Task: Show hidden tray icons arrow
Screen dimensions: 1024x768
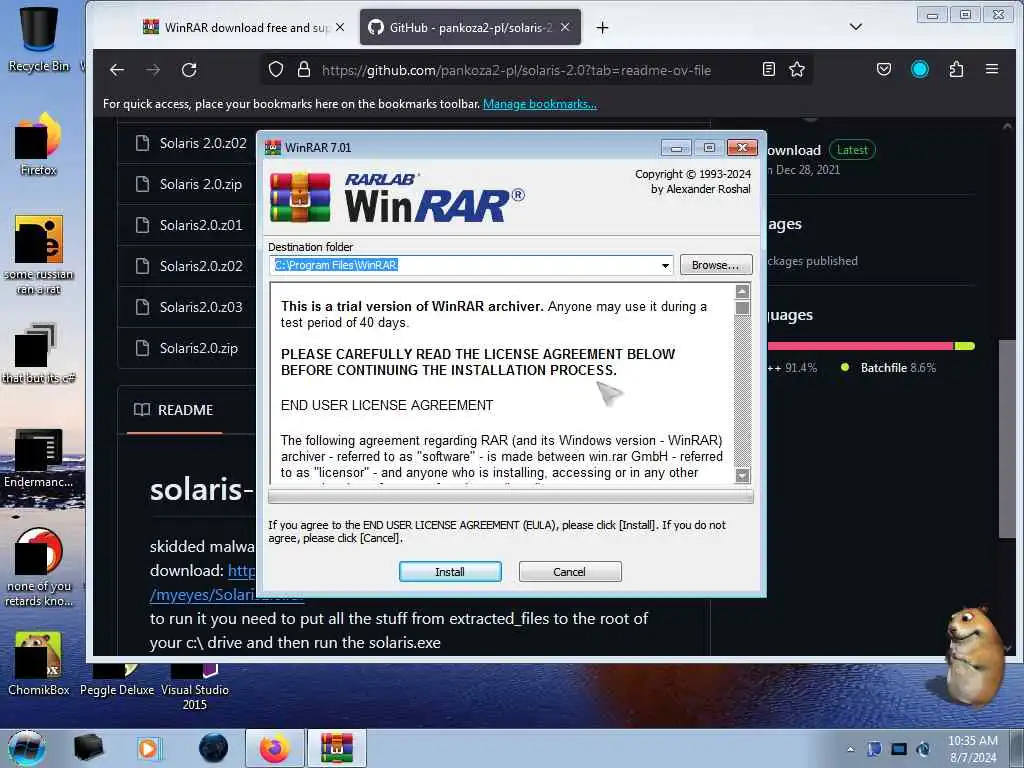Action: coord(850,749)
